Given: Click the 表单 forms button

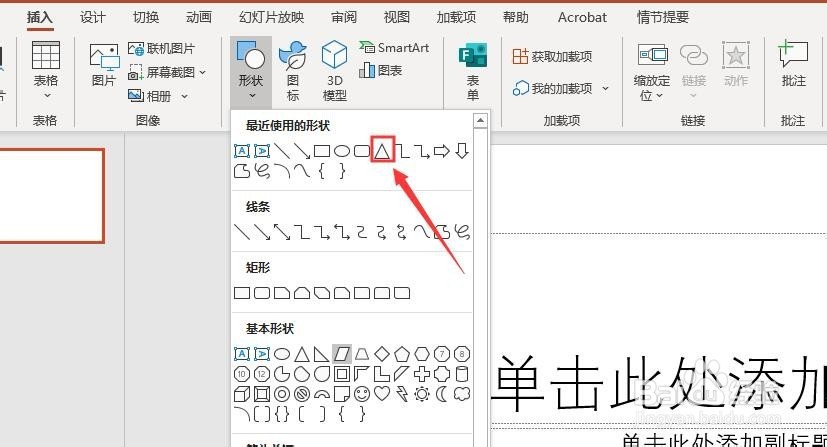Looking at the screenshot, I should [x=473, y=72].
